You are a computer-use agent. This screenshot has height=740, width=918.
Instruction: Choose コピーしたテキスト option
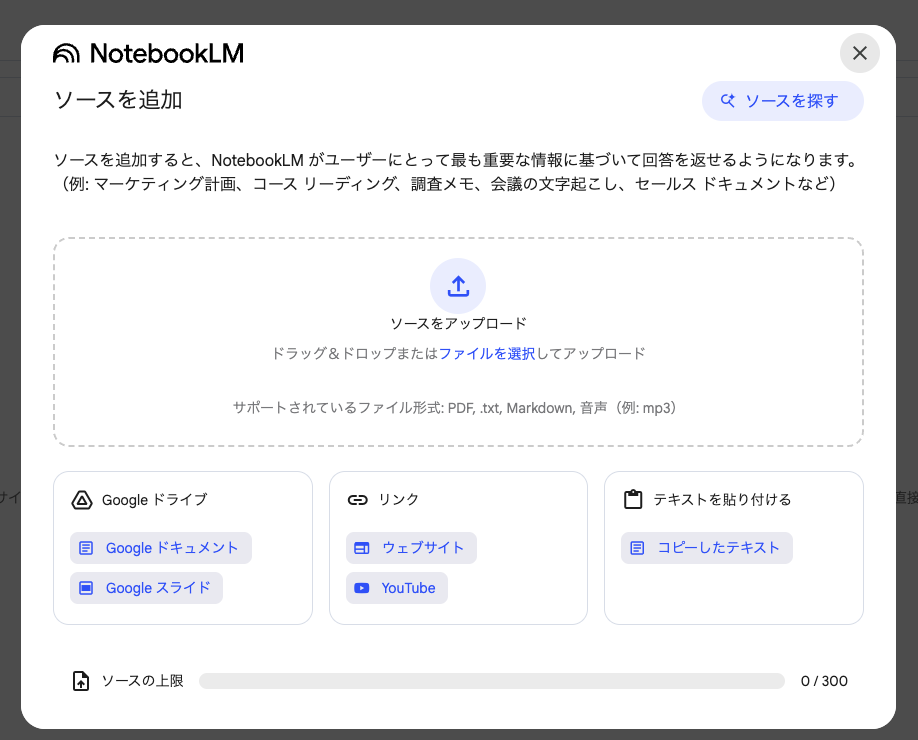[707, 548]
